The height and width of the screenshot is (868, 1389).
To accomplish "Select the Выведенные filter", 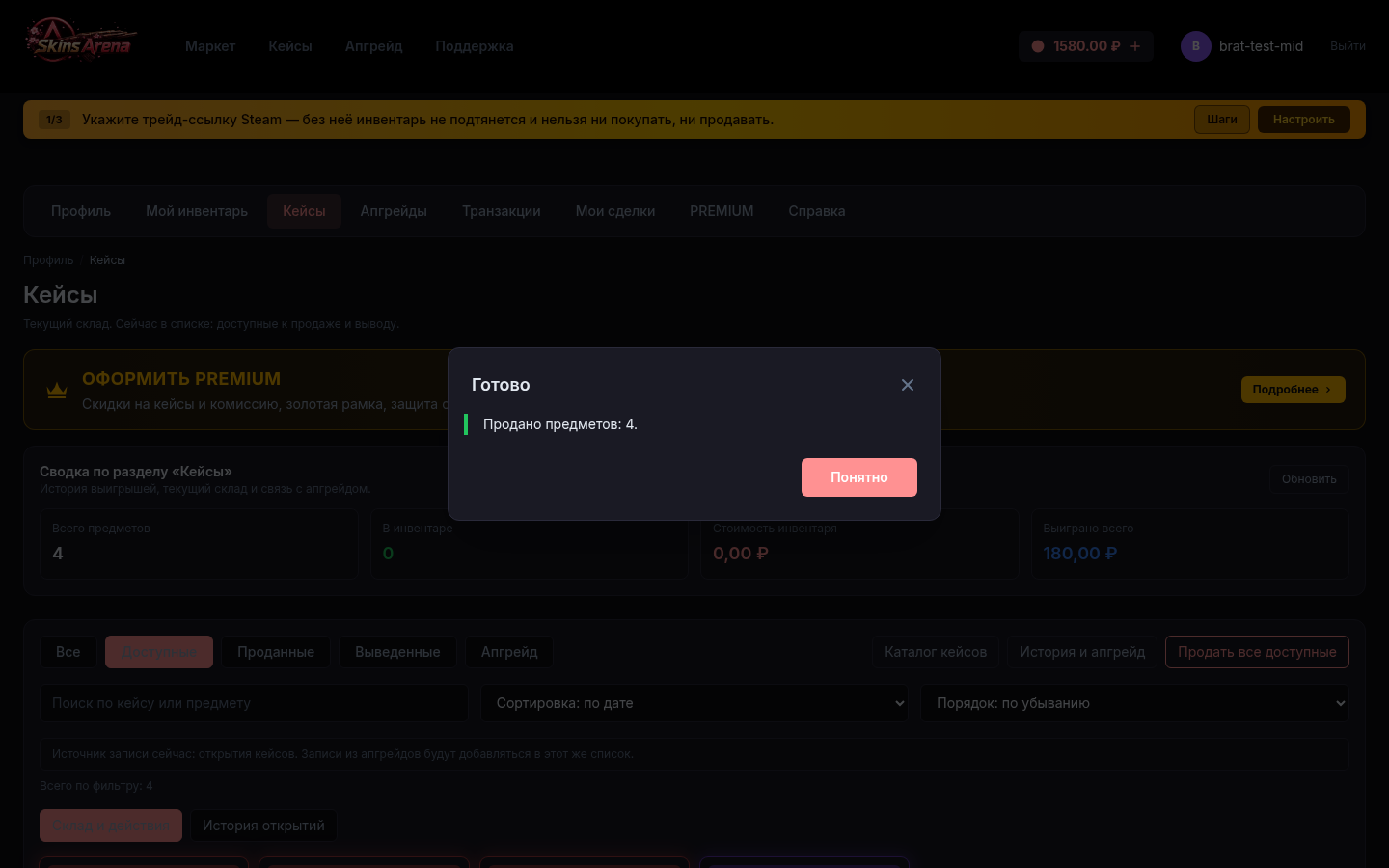I will coord(397,652).
